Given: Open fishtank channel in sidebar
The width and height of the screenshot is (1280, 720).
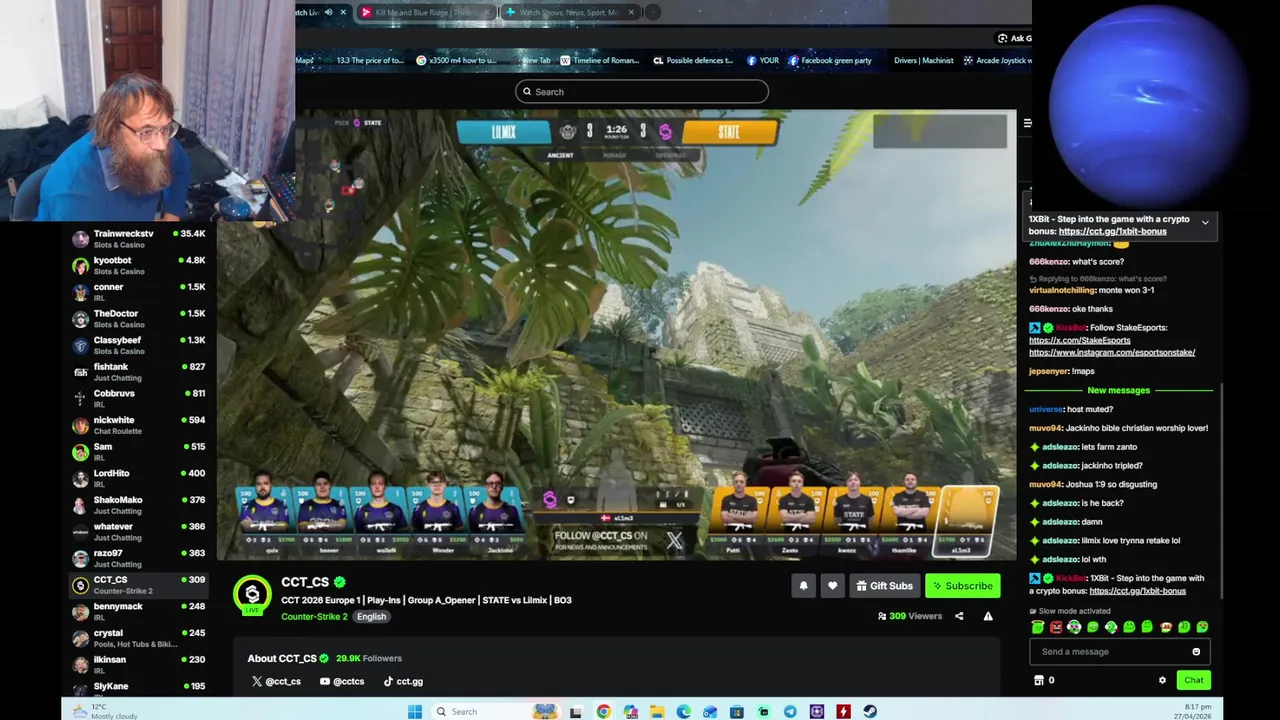Looking at the screenshot, I should 138,372.
